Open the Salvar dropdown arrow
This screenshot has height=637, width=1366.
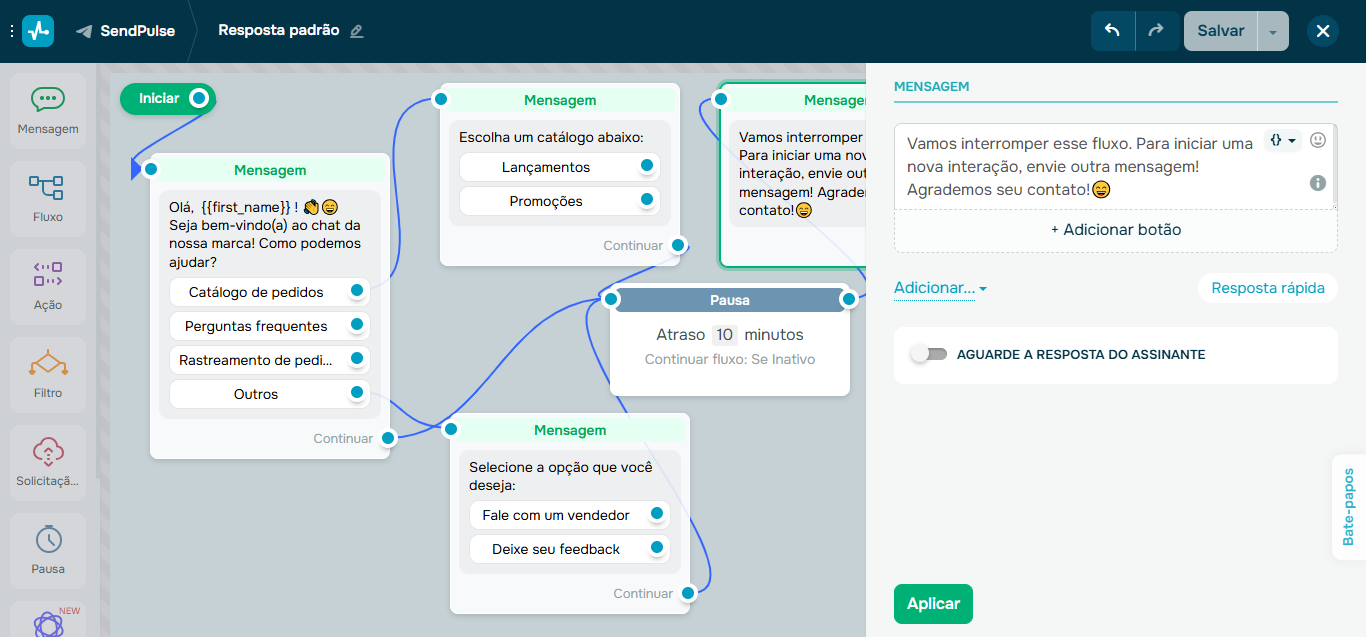1273,31
